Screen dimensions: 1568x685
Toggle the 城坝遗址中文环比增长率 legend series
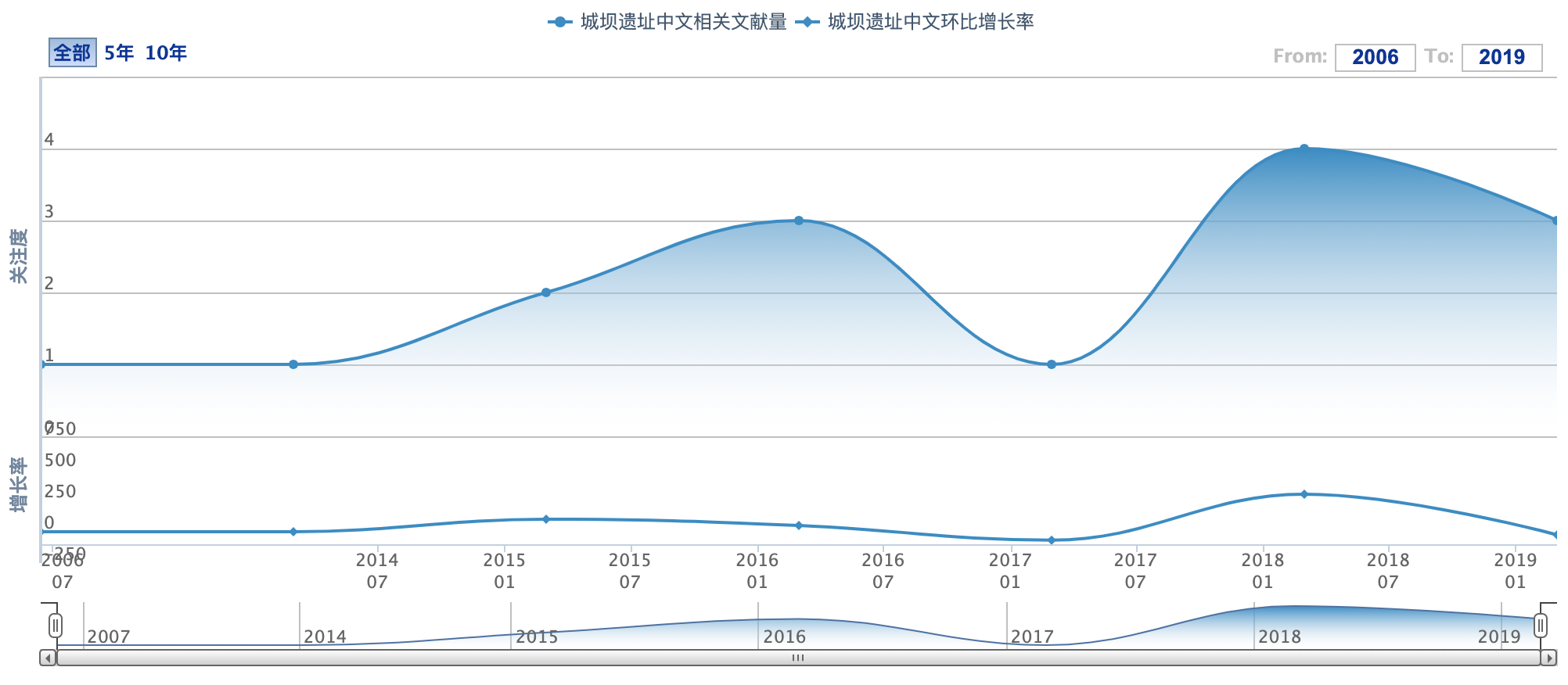[915, 22]
